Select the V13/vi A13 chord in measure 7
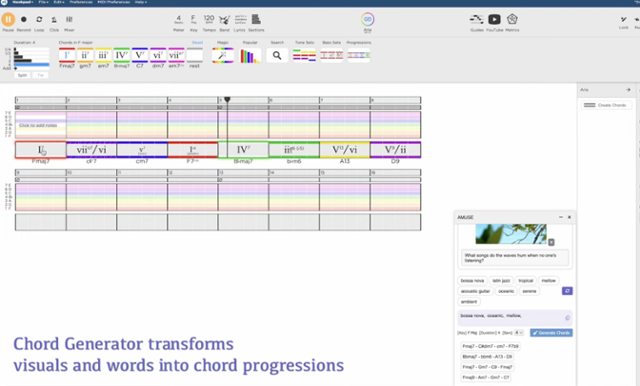Screen dimensions: 640x386 click(x=344, y=150)
